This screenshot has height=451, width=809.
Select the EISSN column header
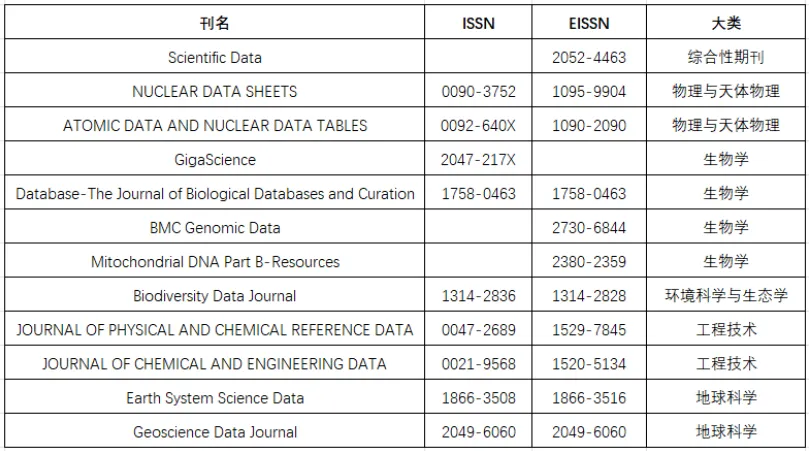pyautogui.click(x=589, y=22)
